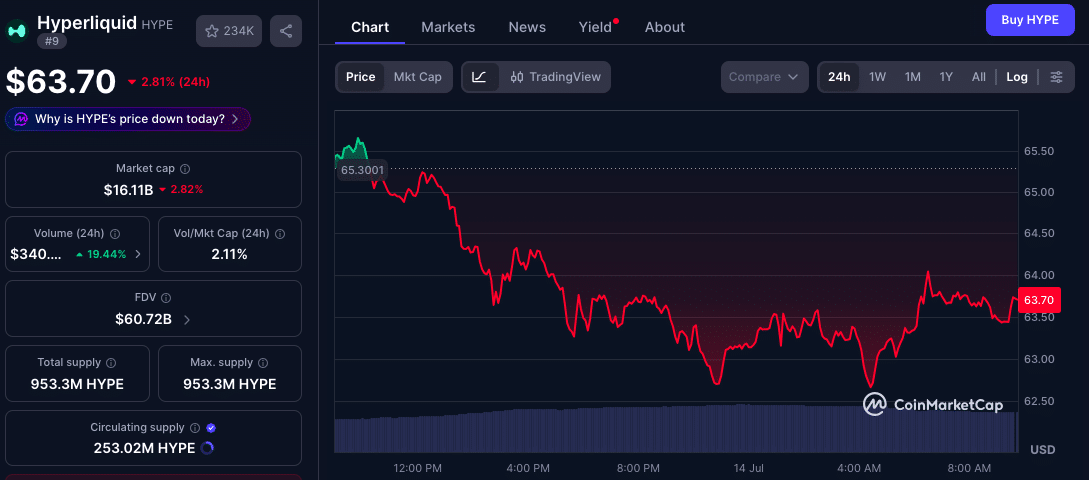1089x480 pixels.
Task: Click the 2.11% Vol/Mkt Cap value
Action: (x=230, y=254)
